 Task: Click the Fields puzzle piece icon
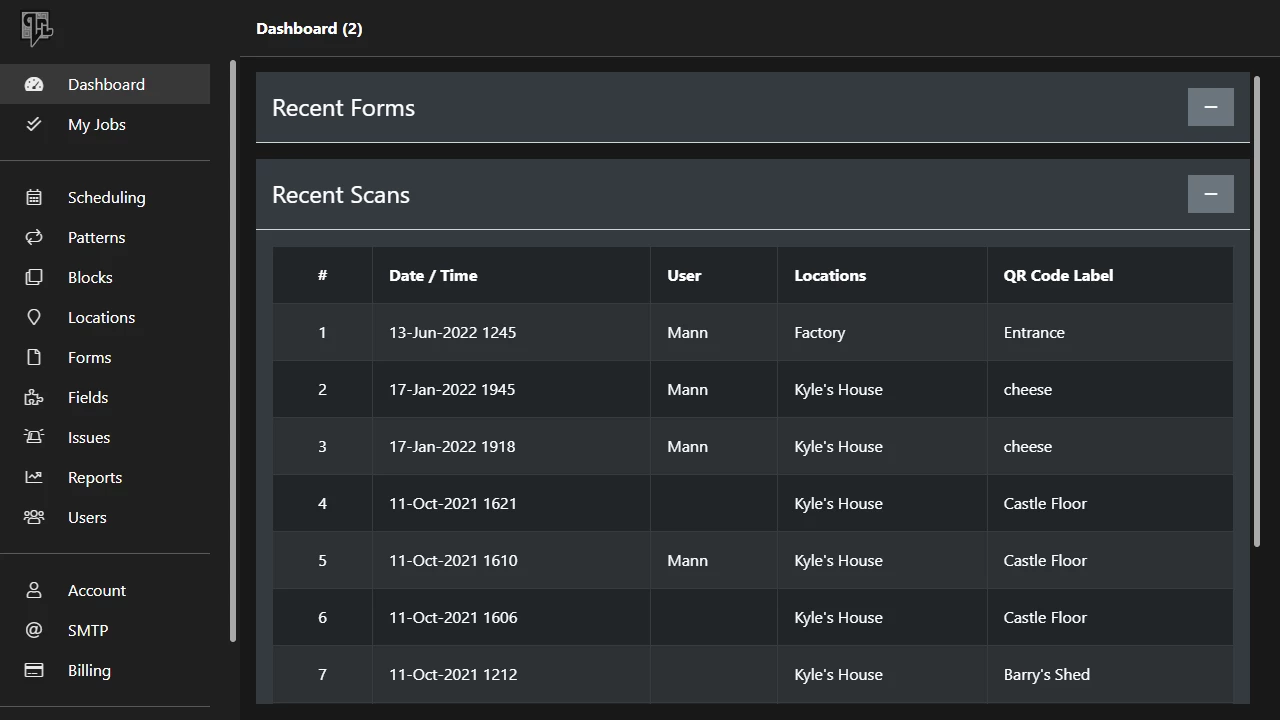coord(34,398)
